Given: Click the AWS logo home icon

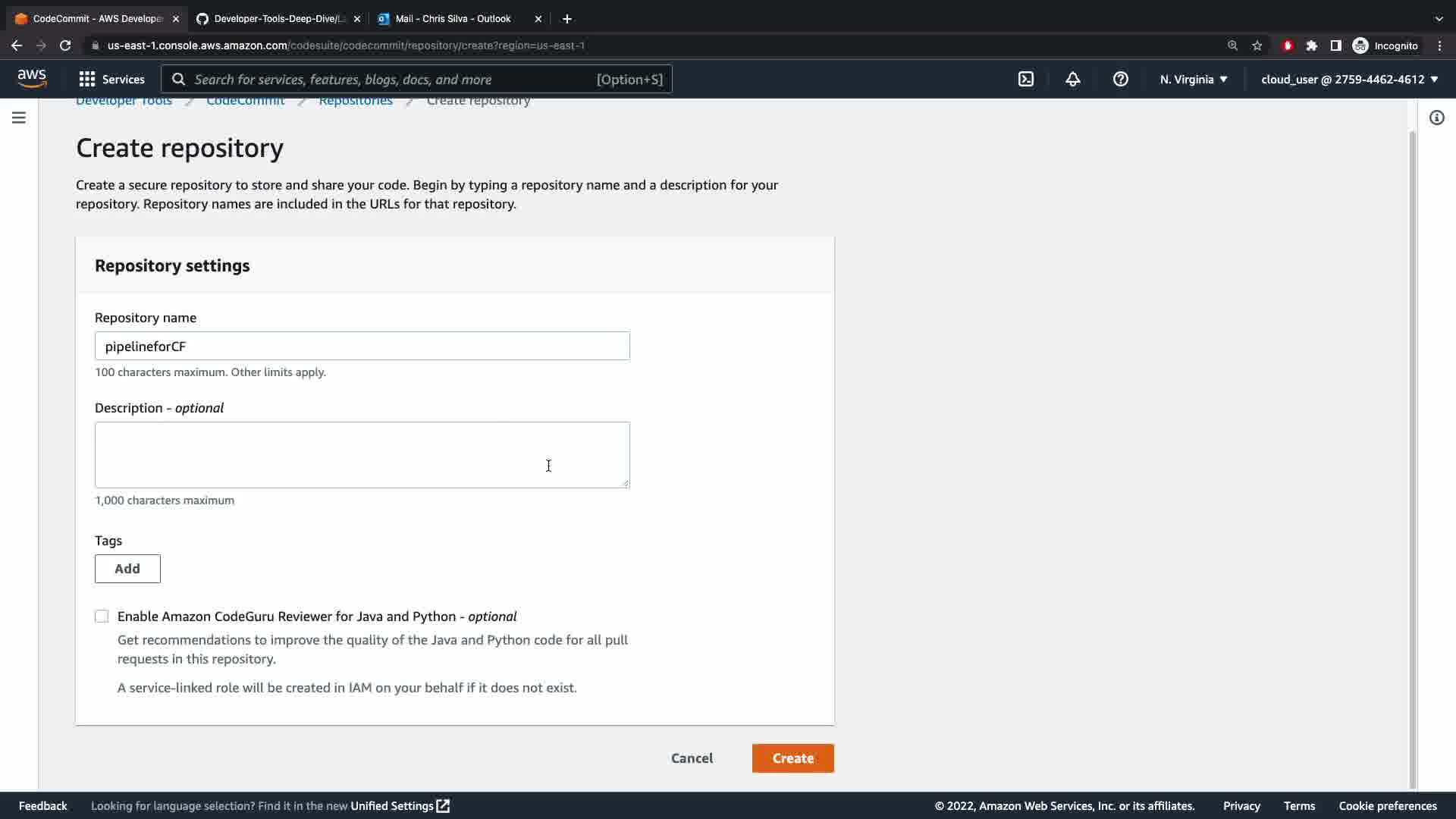Looking at the screenshot, I should [x=32, y=78].
